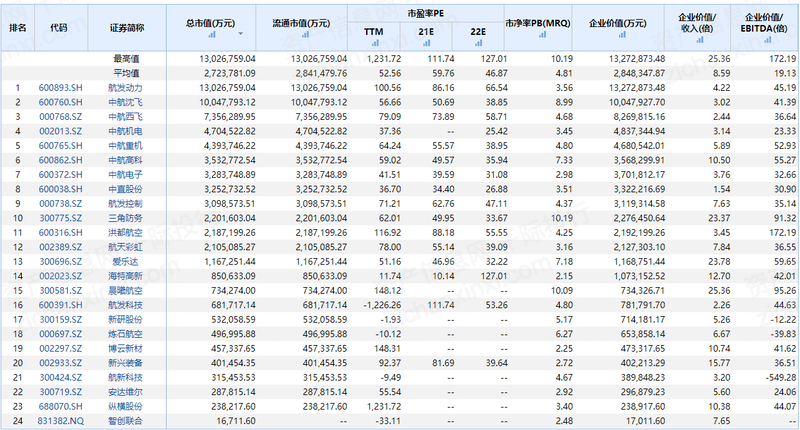Select security name 安达维尔
This screenshot has width=800, height=430.
[126, 392]
